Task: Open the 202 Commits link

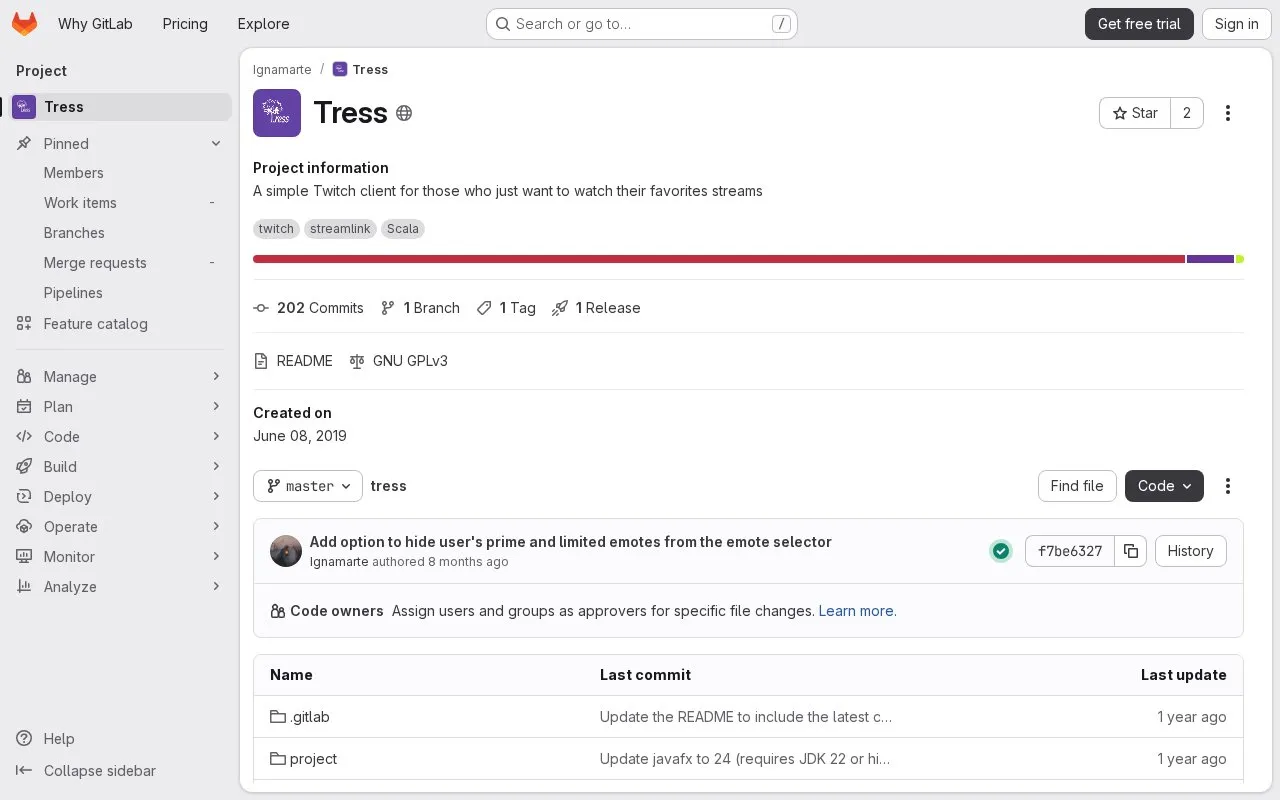Action: point(309,308)
